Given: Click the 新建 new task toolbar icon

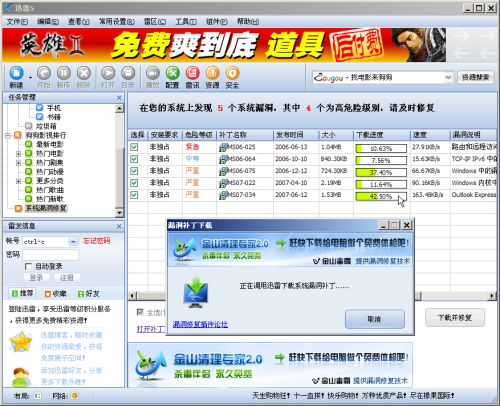Looking at the screenshot, I should point(16,73).
